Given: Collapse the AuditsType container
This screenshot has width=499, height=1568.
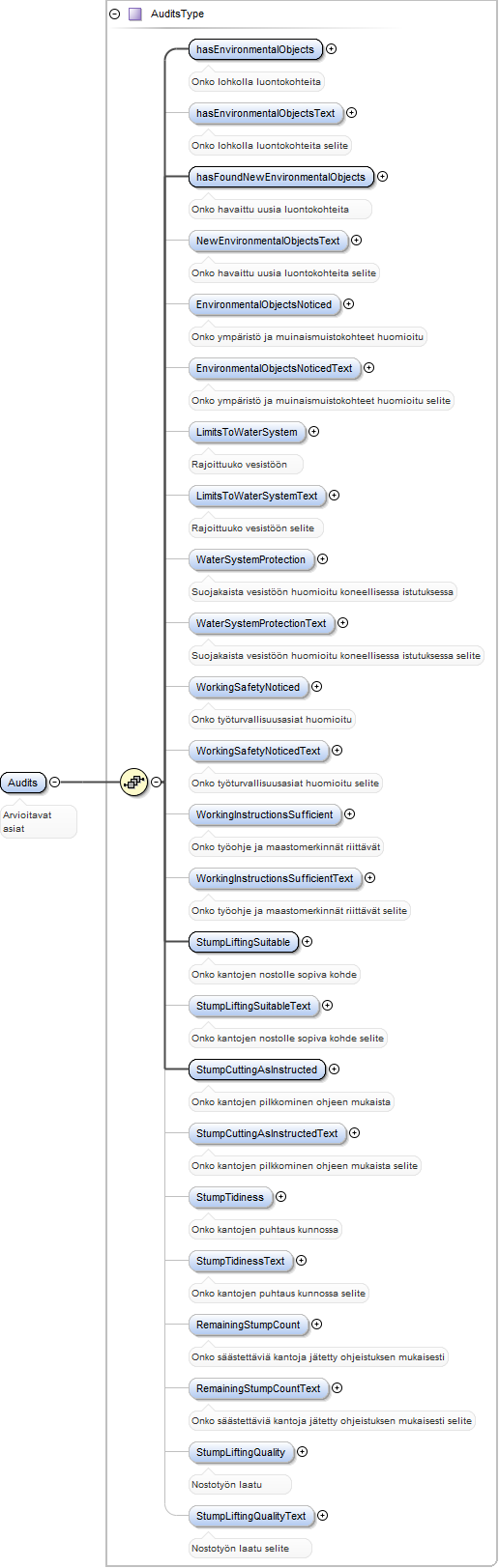Looking at the screenshot, I should pyautogui.click(x=115, y=14).
